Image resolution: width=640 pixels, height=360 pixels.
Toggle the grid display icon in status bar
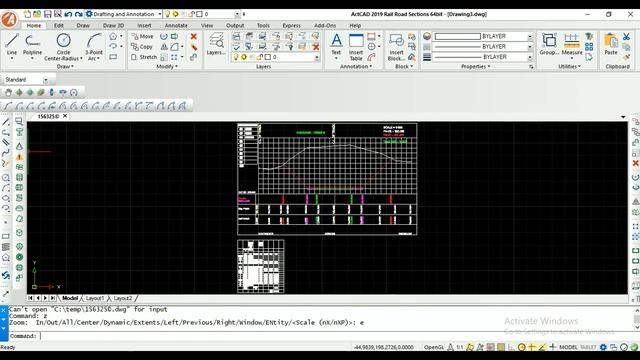tap(501, 347)
